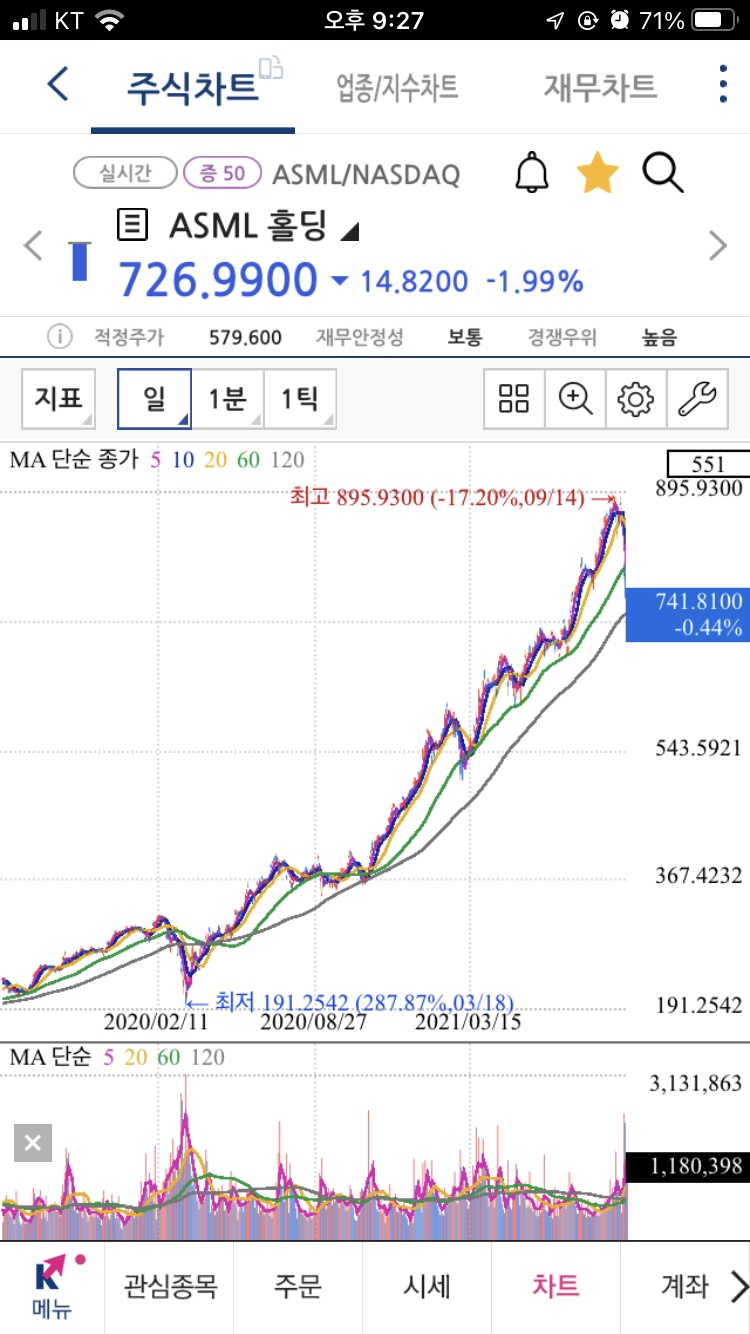Tap the 증 50 margin badge
750x1334 pixels.
[222, 173]
